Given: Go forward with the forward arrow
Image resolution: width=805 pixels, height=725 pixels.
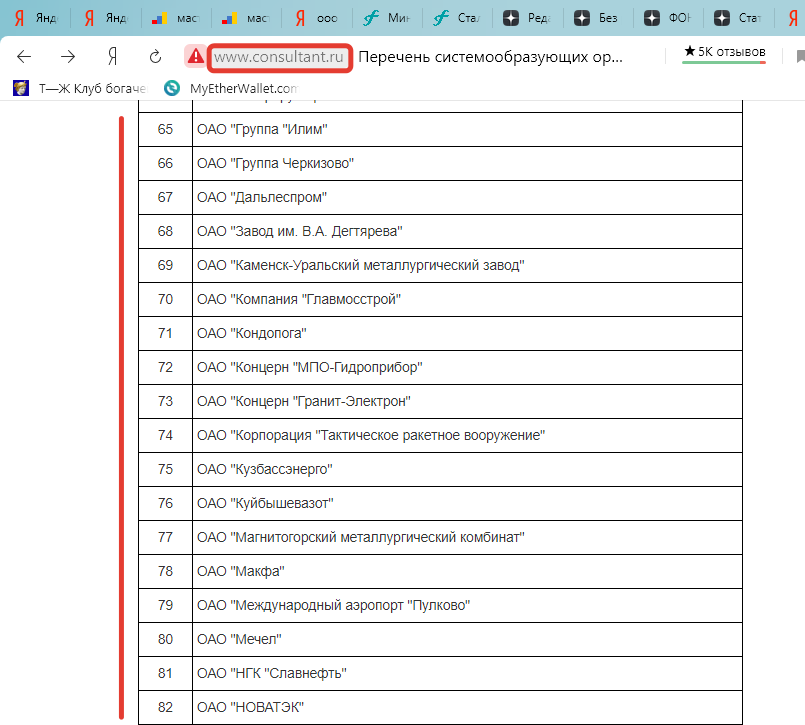Looking at the screenshot, I should pos(68,56).
